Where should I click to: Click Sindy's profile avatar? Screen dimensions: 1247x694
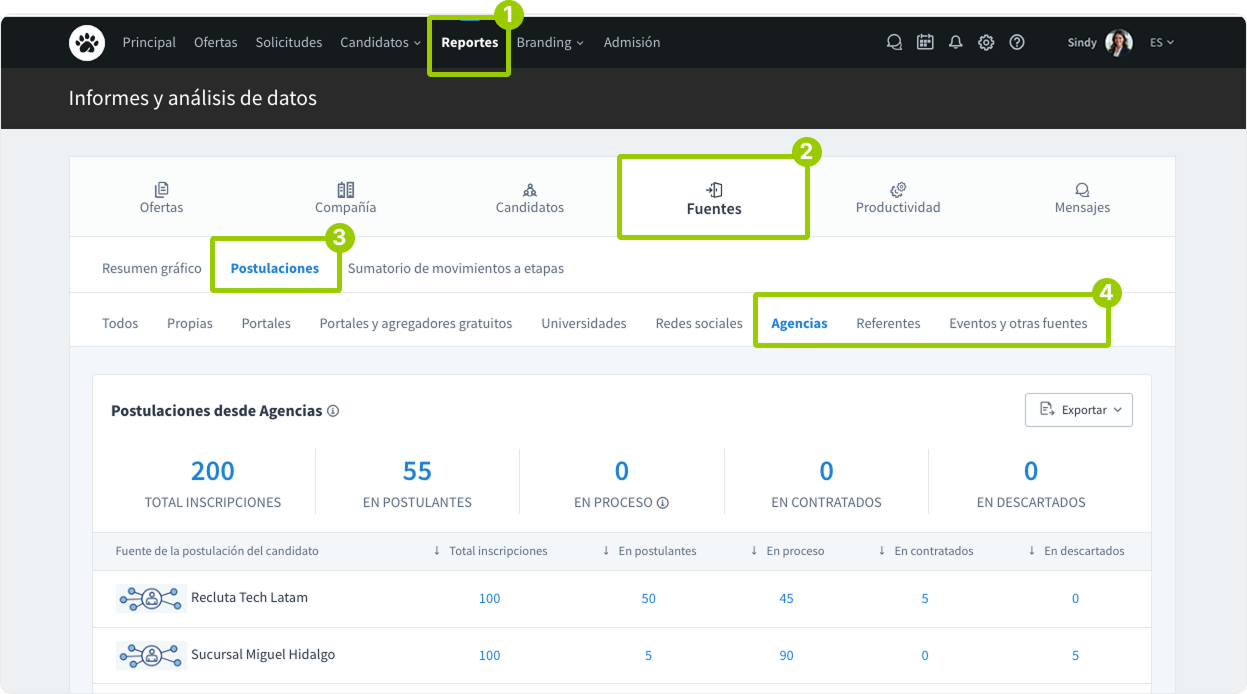1118,43
